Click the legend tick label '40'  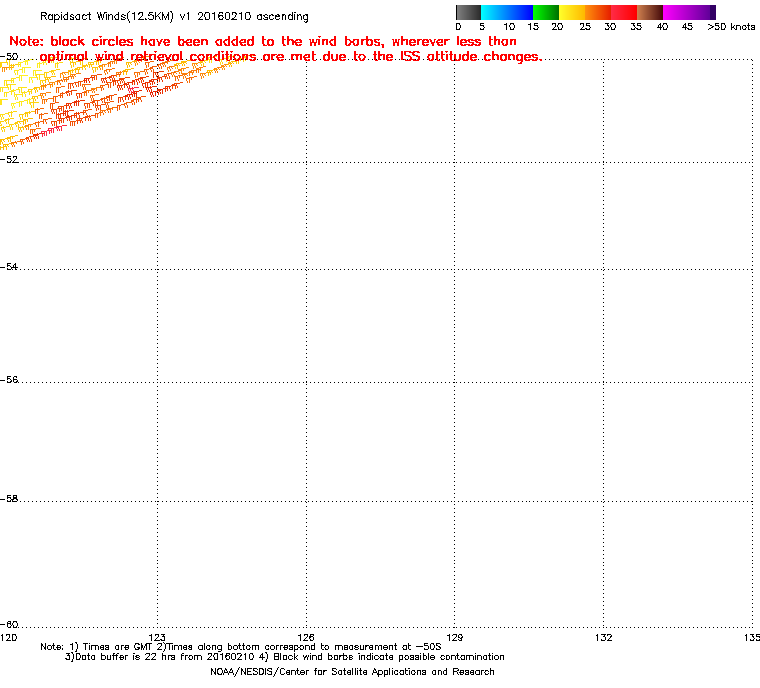(662, 27)
